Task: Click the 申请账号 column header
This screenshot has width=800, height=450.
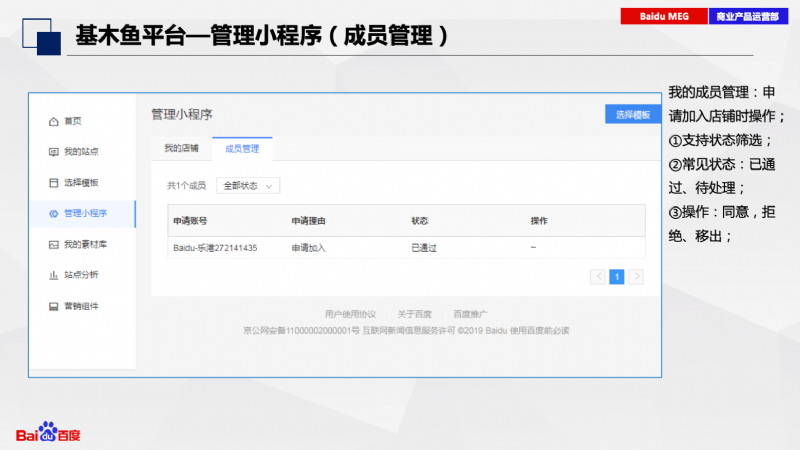Action: point(190,221)
